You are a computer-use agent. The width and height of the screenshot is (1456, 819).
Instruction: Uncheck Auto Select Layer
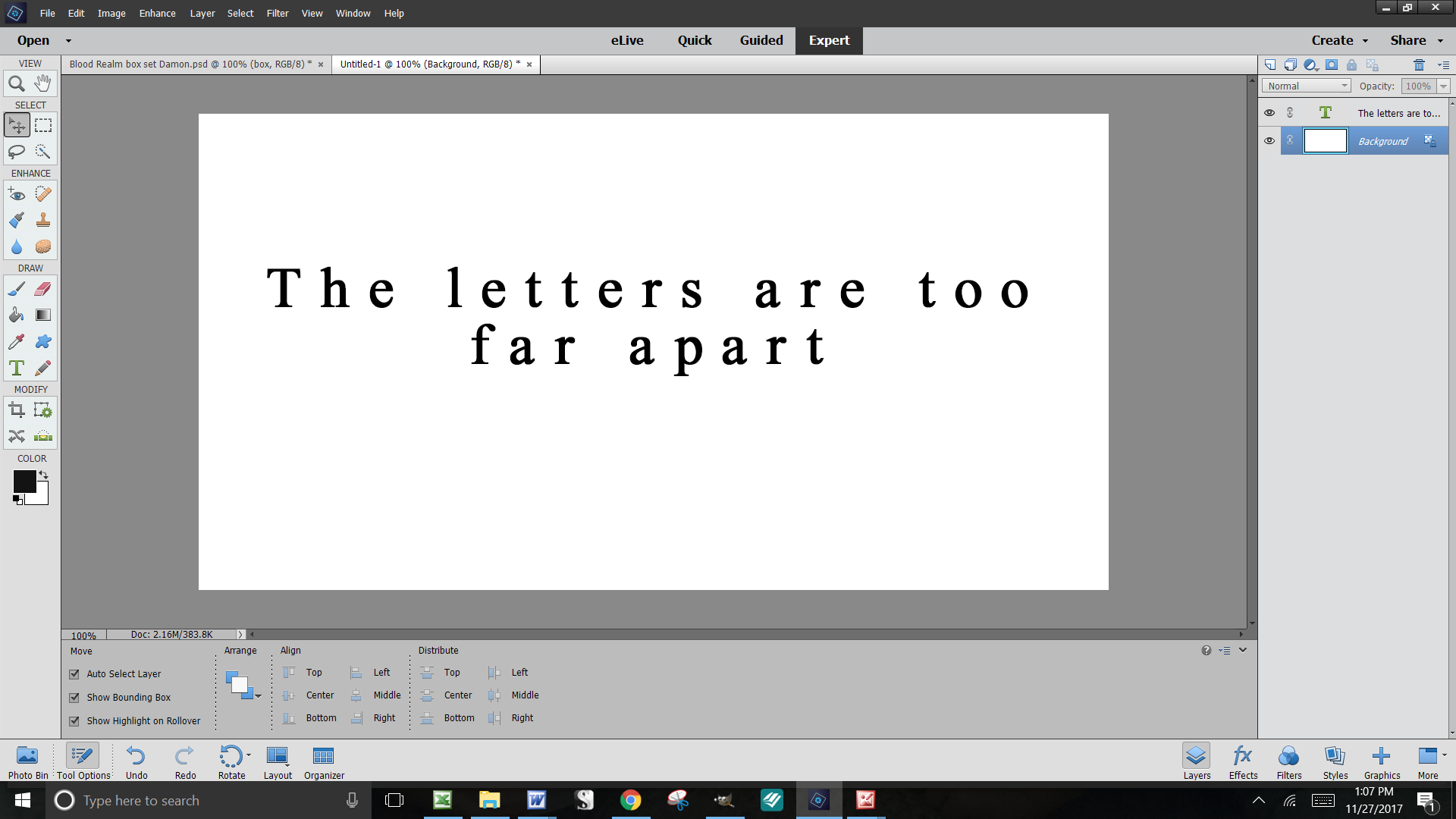(x=74, y=674)
